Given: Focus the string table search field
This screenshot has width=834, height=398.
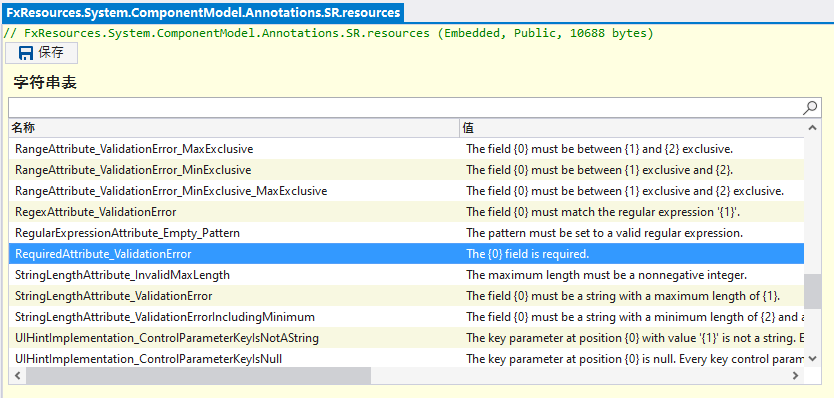Looking at the screenshot, I should click(405, 108).
